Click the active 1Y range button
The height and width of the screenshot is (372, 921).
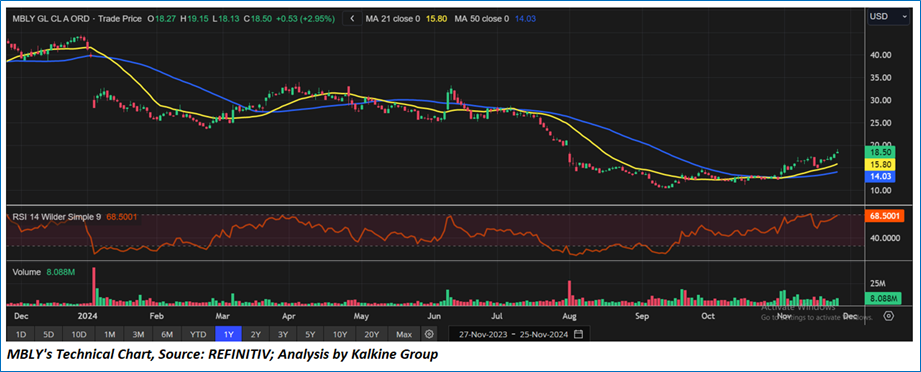pyautogui.click(x=229, y=334)
